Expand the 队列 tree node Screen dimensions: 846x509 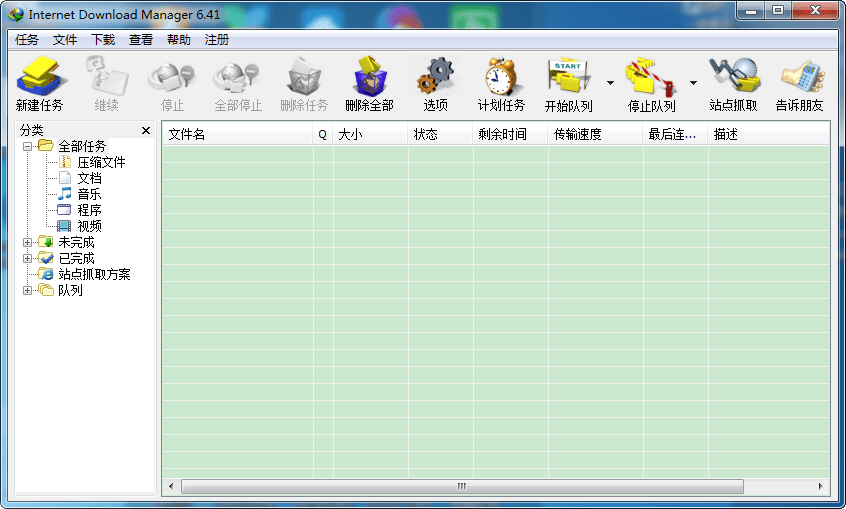pyautogui.click(x=28, y=290)
